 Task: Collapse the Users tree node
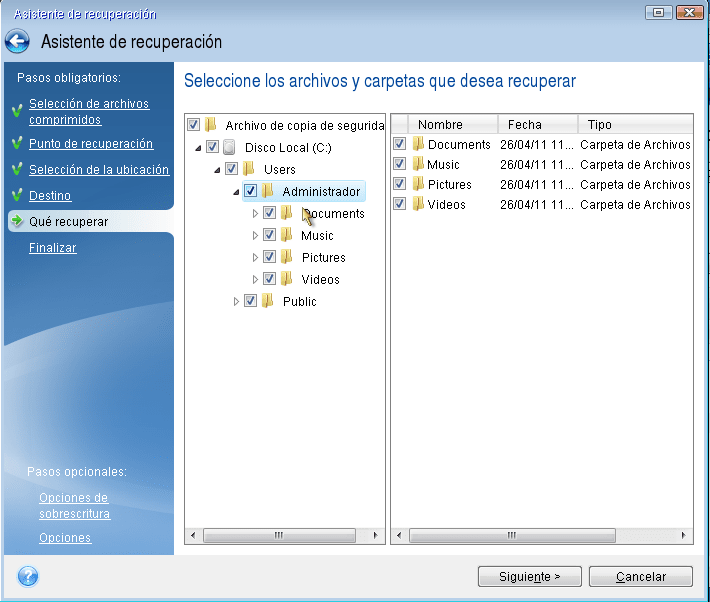(x=217, y=170)
